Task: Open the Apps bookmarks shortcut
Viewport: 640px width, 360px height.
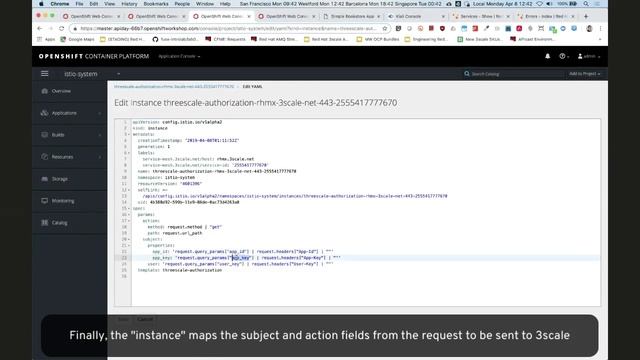Action: point(46,39)
